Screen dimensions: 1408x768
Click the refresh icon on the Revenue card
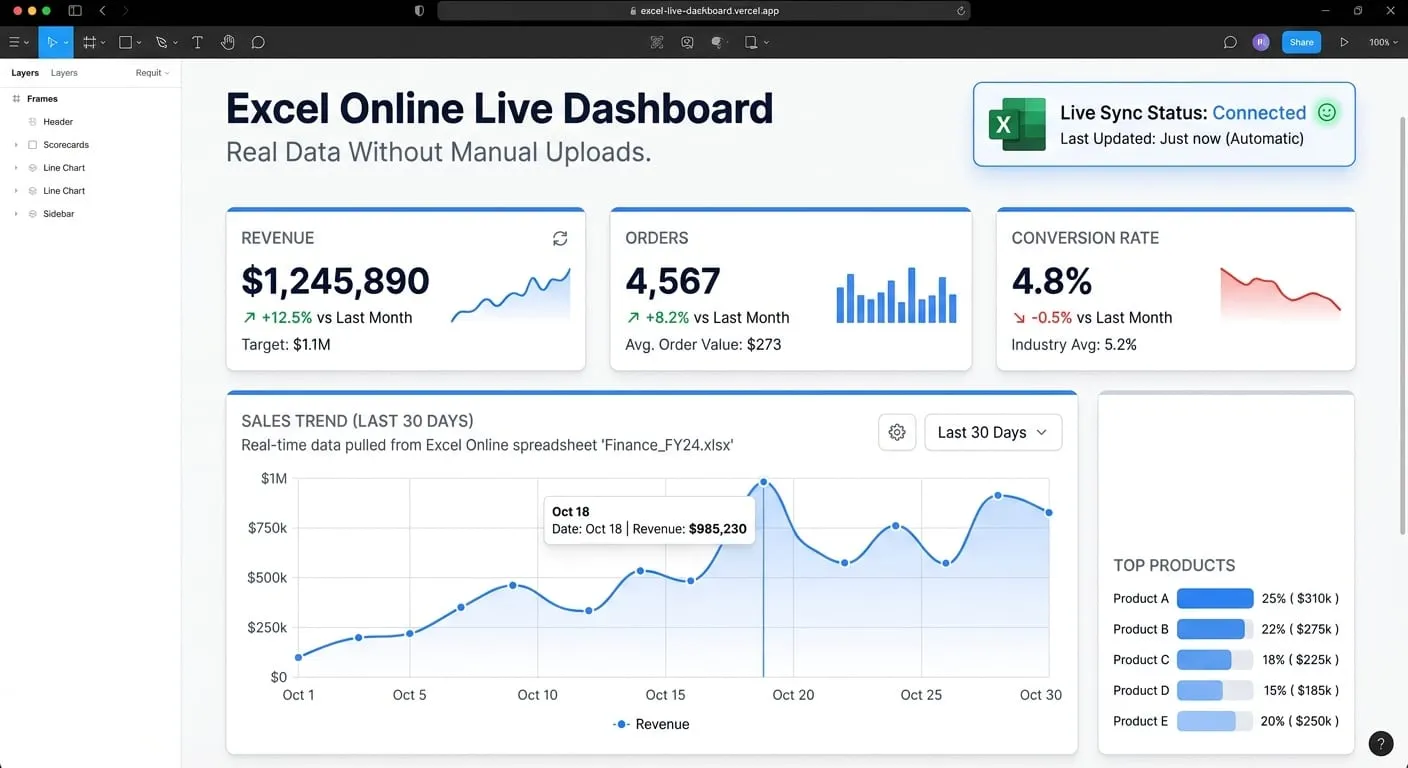(x=560, y=238)
